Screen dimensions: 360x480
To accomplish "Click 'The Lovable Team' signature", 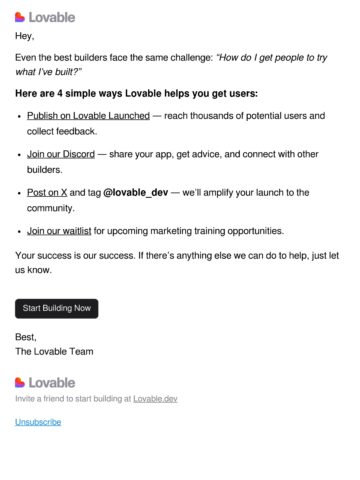I will 54,351.
